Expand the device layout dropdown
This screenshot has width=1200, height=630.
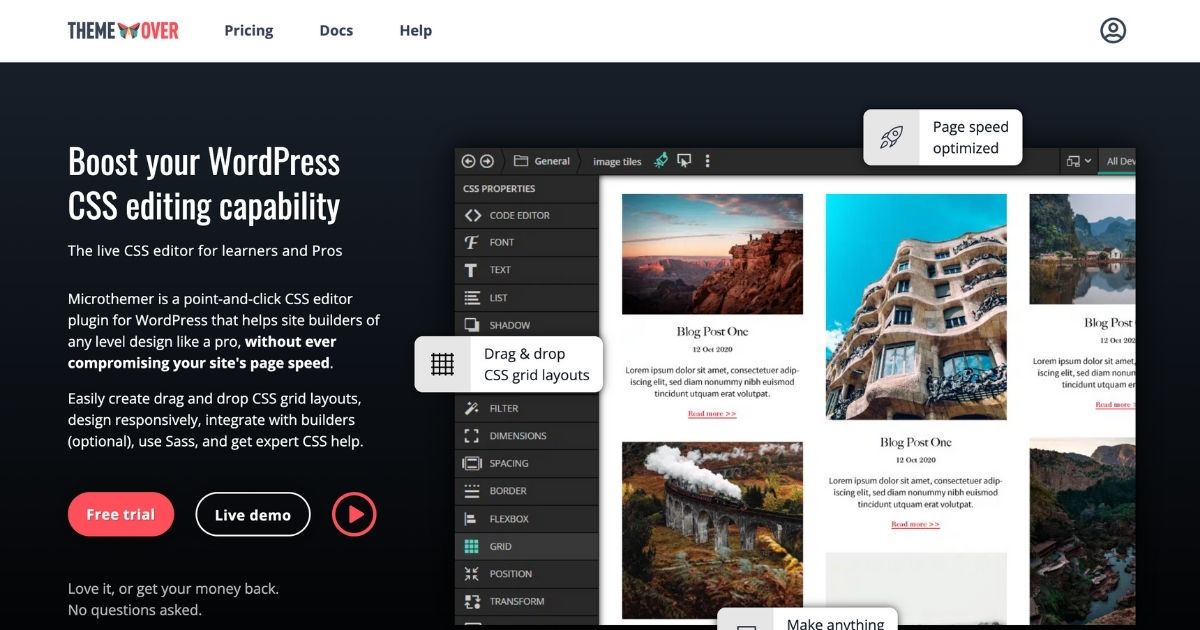pos(1079,161)
